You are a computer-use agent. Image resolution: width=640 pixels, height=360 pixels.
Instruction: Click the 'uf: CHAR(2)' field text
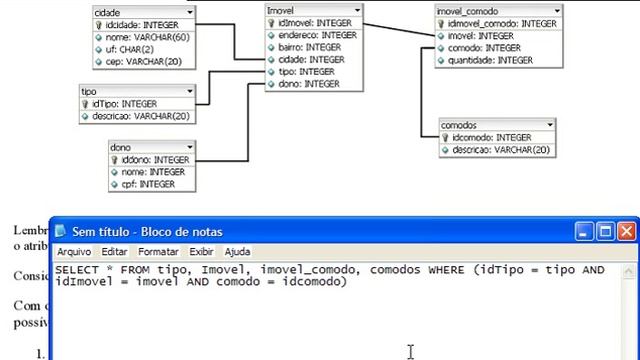130,50
